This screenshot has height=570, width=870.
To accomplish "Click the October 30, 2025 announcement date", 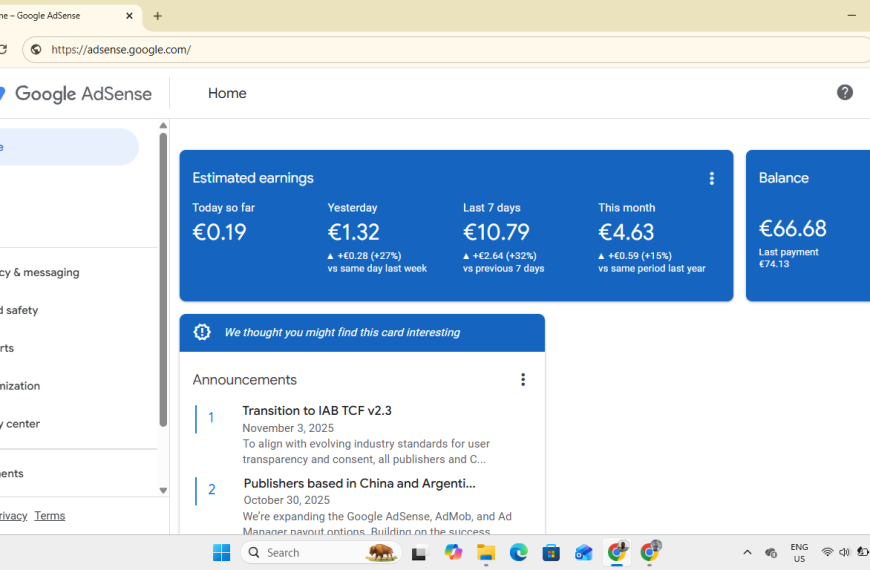I will [x=286, y=500].
